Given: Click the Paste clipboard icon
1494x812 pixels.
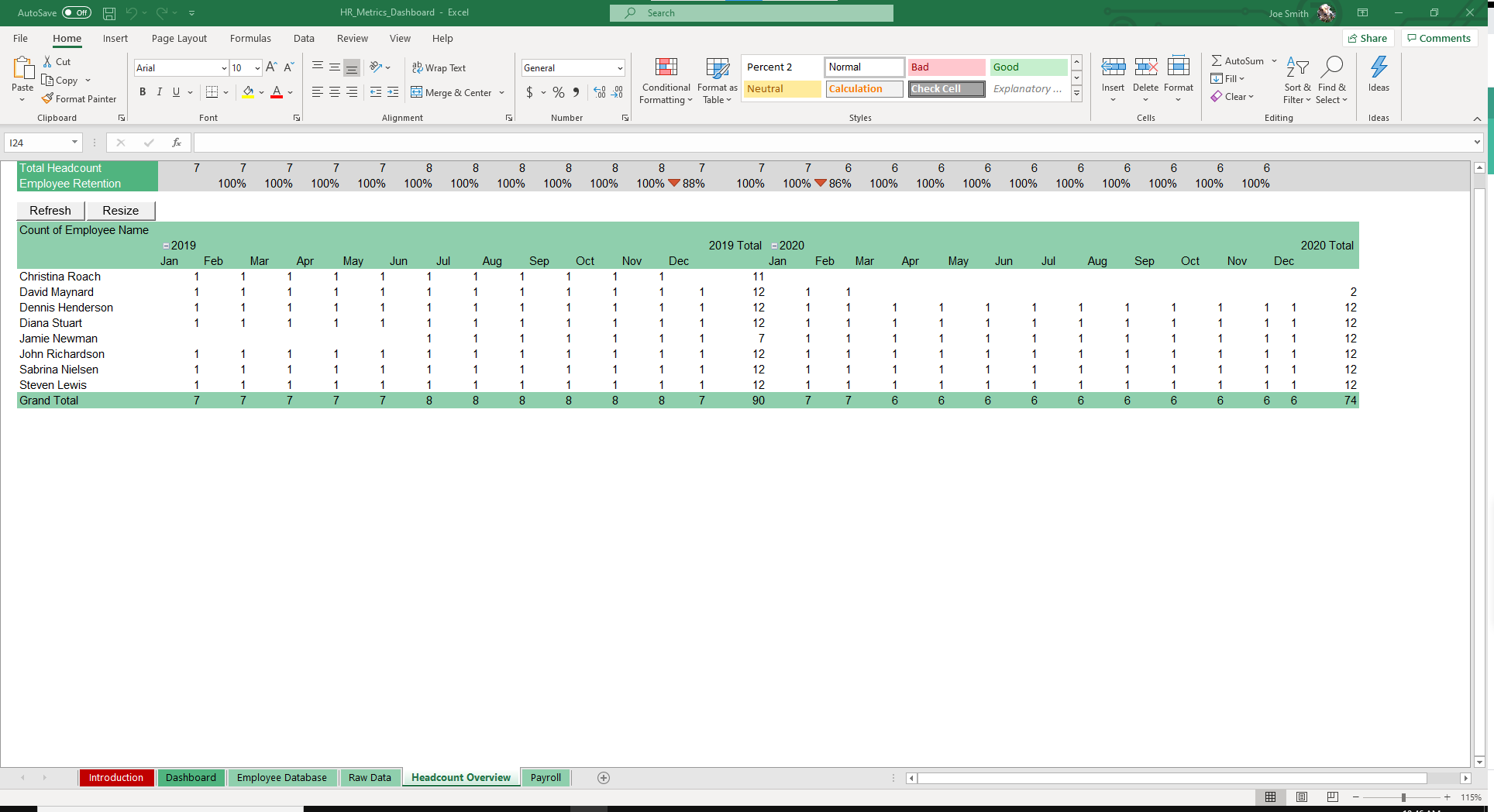Looking at the screenshot, I should click(22, 69).
